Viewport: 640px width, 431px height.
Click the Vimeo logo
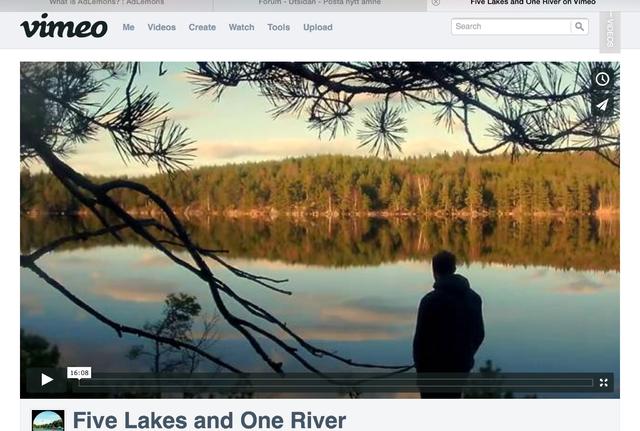64,26
